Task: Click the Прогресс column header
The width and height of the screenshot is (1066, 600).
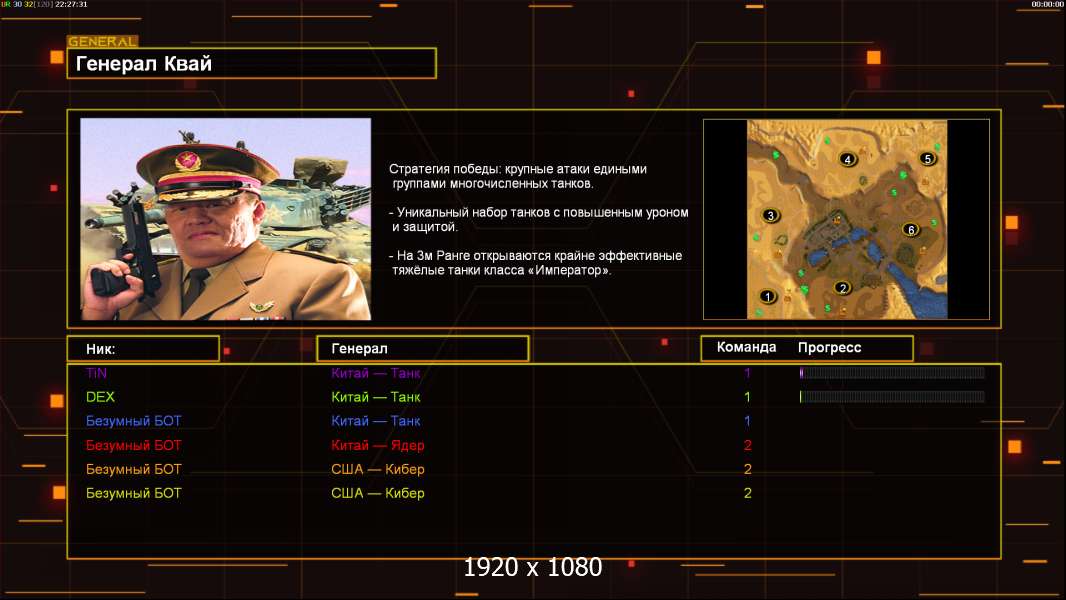Action: click(829, 348)
